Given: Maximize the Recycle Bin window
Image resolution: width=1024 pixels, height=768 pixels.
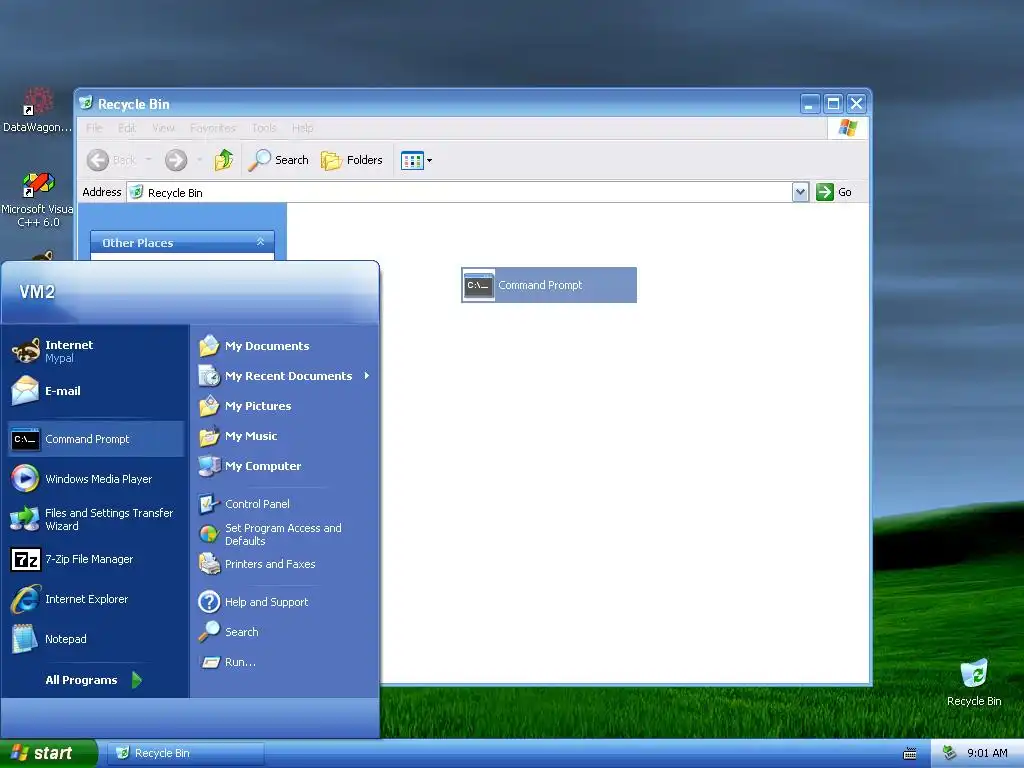Looking at the screenshot, I should point(833,103).
